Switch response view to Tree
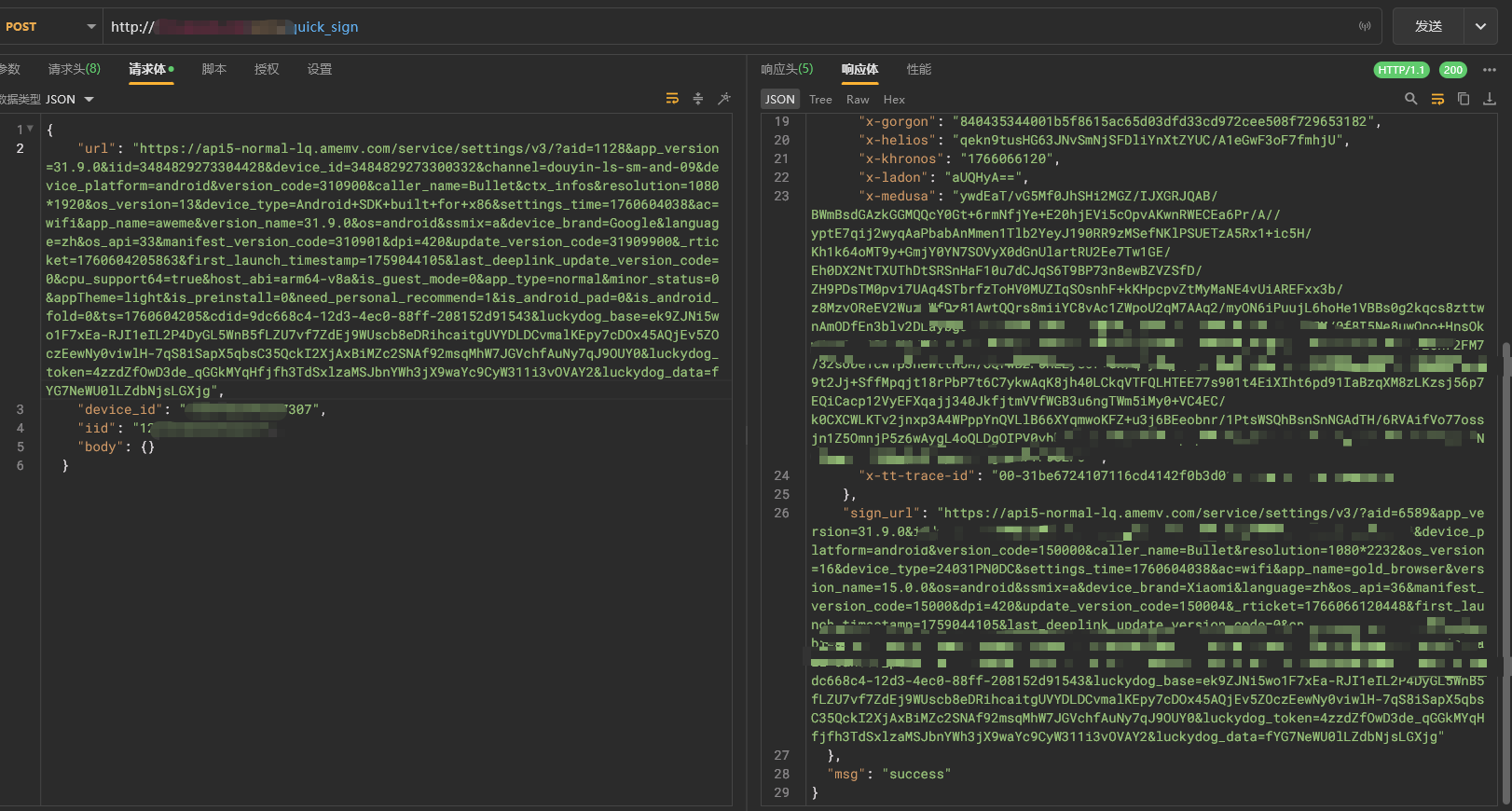The height and width of the screenshot is (811, 1512). coord(820,100)
